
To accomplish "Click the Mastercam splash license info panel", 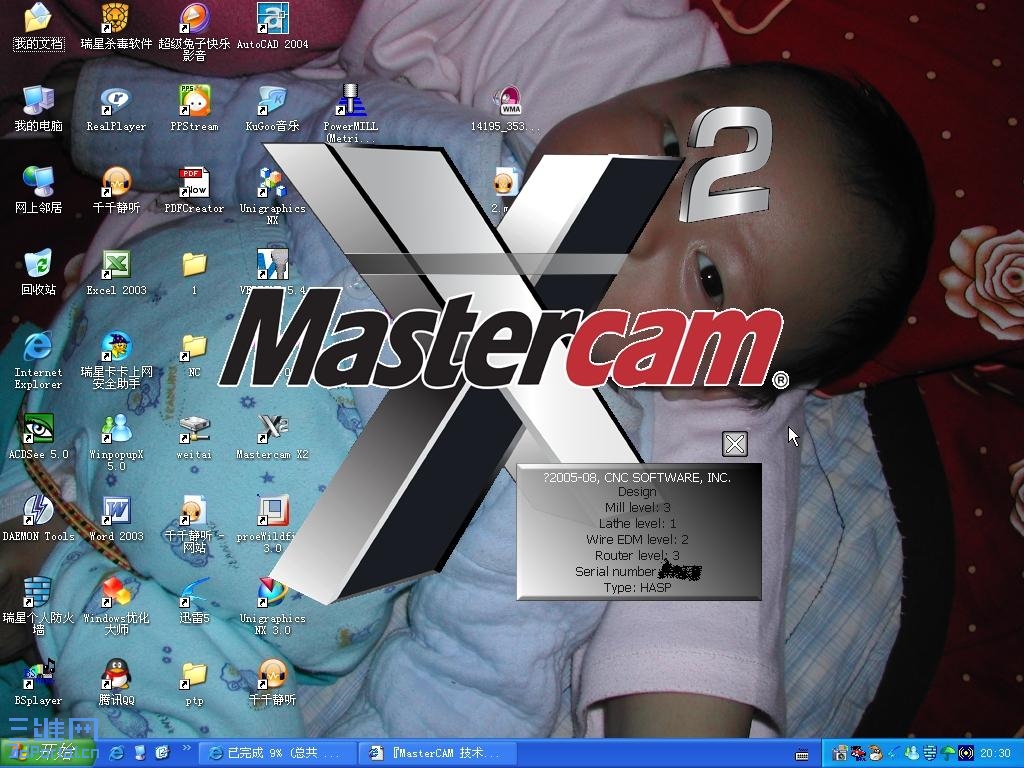I will [x=639, y=532].
